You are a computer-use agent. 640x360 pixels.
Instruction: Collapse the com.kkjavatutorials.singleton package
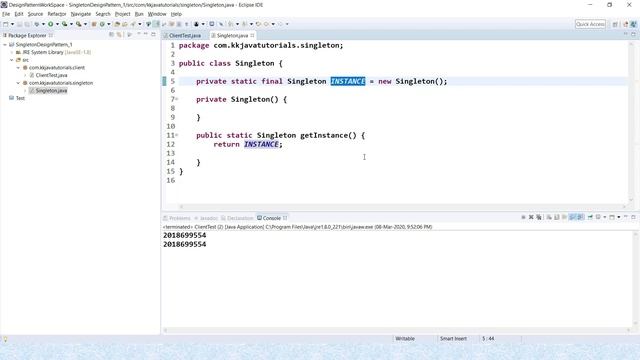point(18,83)
